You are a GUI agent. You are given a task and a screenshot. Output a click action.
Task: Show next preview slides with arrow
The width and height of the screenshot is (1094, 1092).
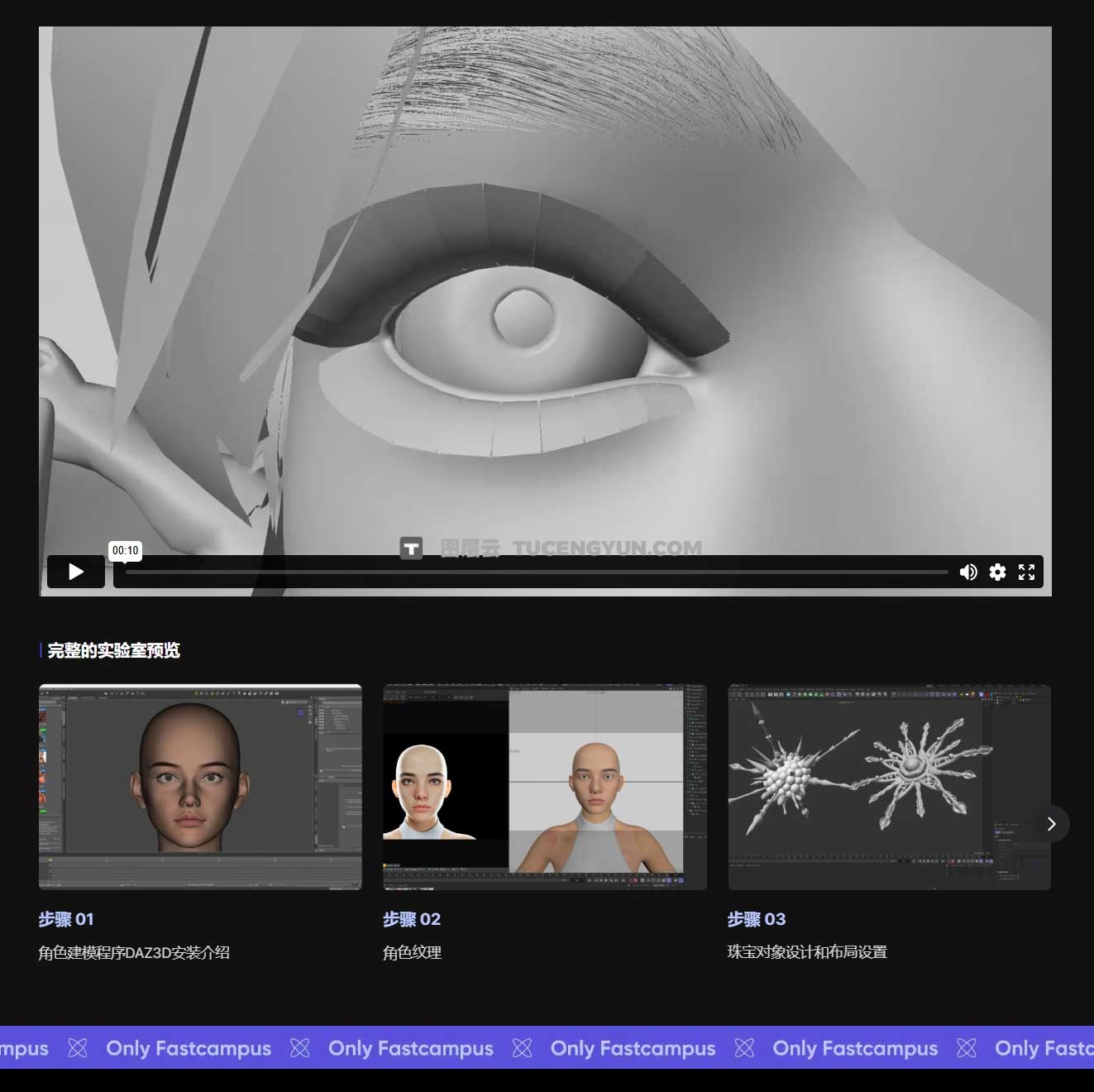(1051, 824)
